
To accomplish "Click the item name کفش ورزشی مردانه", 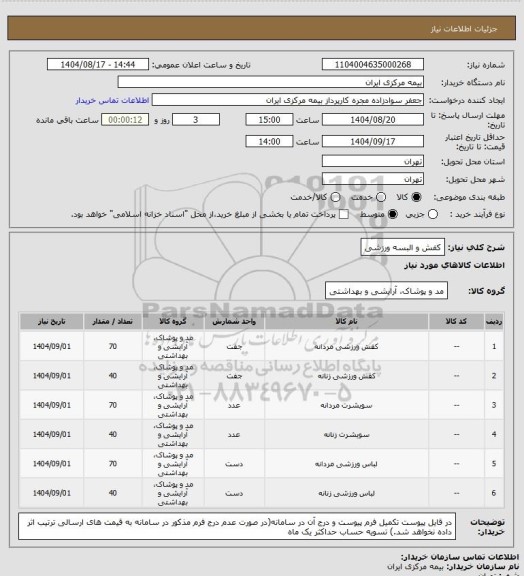I will tap(346, 346).
